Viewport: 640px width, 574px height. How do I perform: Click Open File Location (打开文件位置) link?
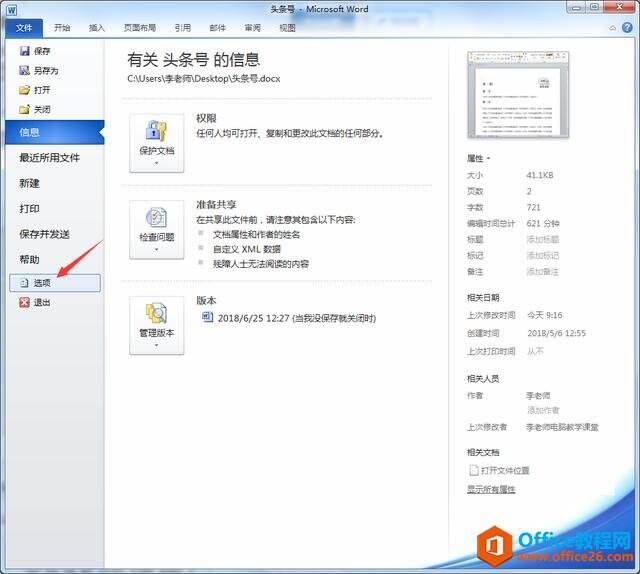click(500, 470)
